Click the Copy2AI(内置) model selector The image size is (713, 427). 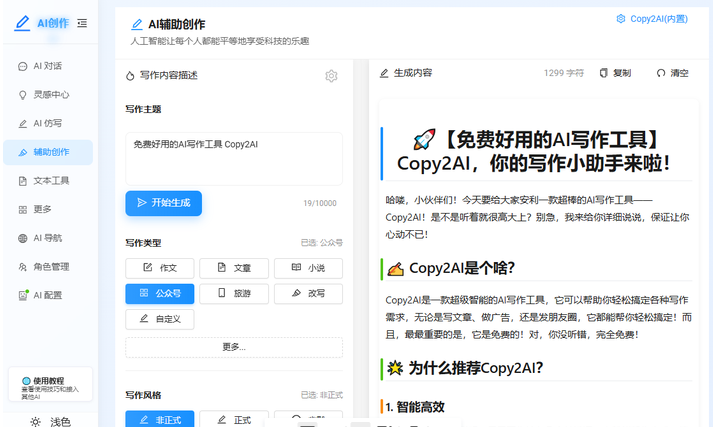click(x=652, y=19)
